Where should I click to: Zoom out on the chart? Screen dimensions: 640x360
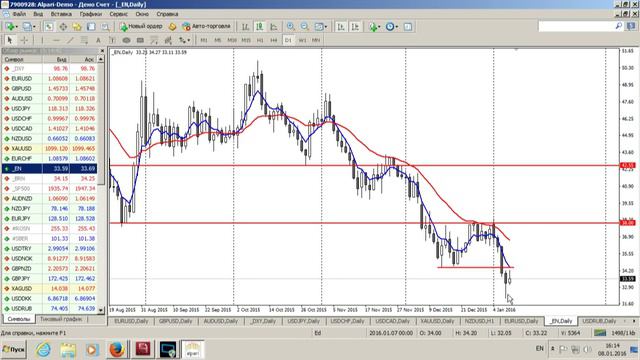[304, 27]
